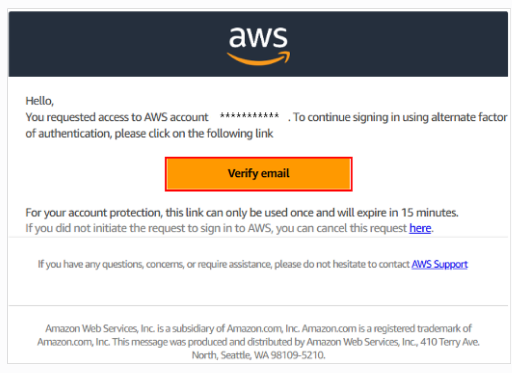The height and width of the screenshot is (373, 512).
Task: Click 'You requested access to AWS account' text
Action: point(117,117)
